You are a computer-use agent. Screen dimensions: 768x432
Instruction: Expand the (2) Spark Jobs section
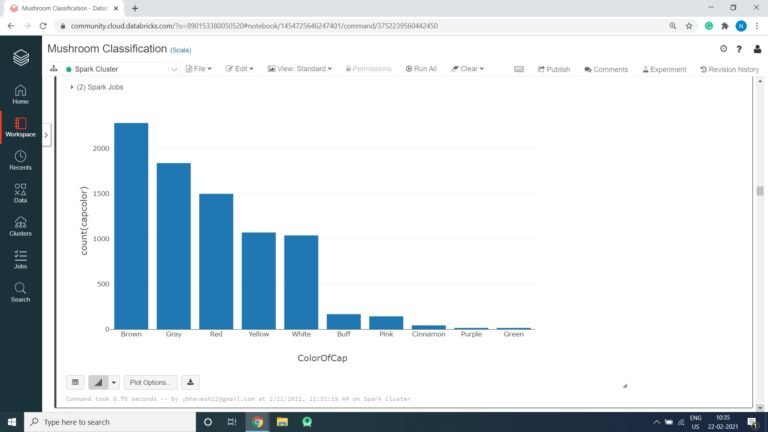[97, 87]
